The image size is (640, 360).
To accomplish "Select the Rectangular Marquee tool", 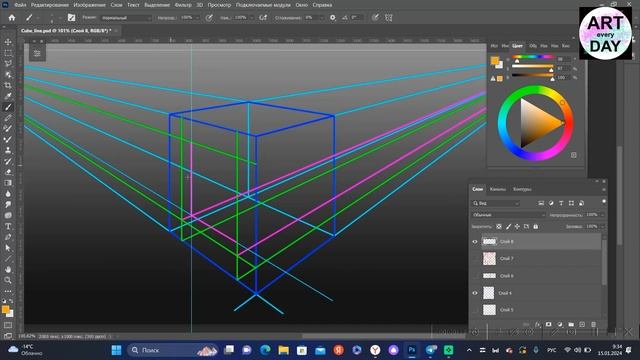I will click(8, 53).
